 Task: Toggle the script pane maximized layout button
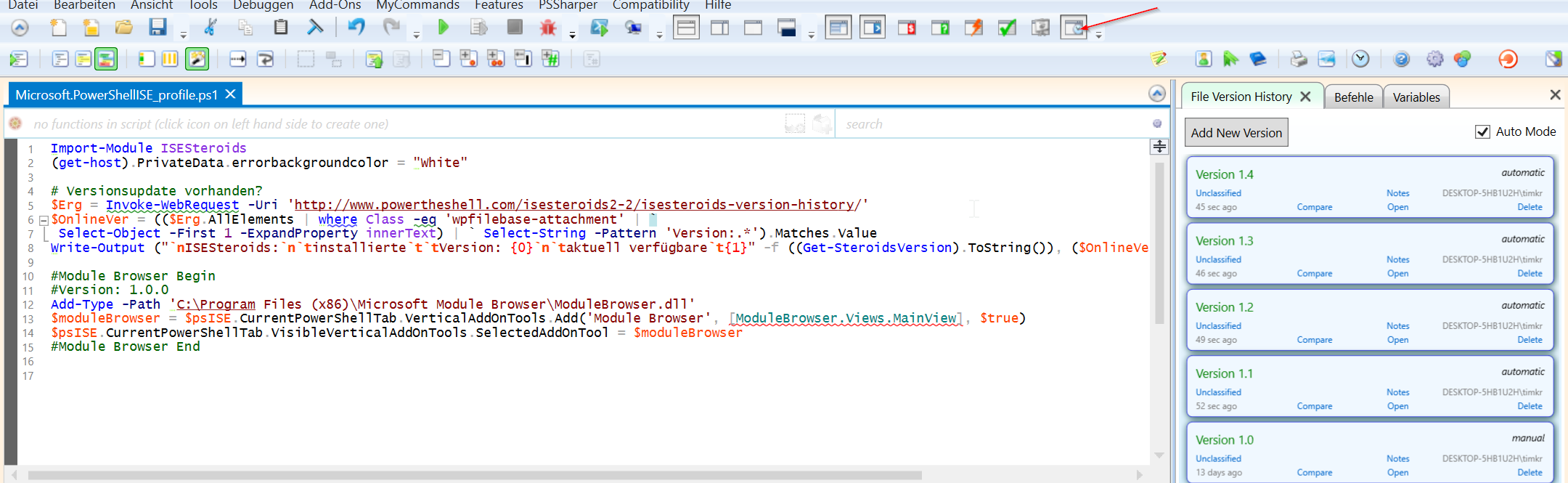point(753,28)
